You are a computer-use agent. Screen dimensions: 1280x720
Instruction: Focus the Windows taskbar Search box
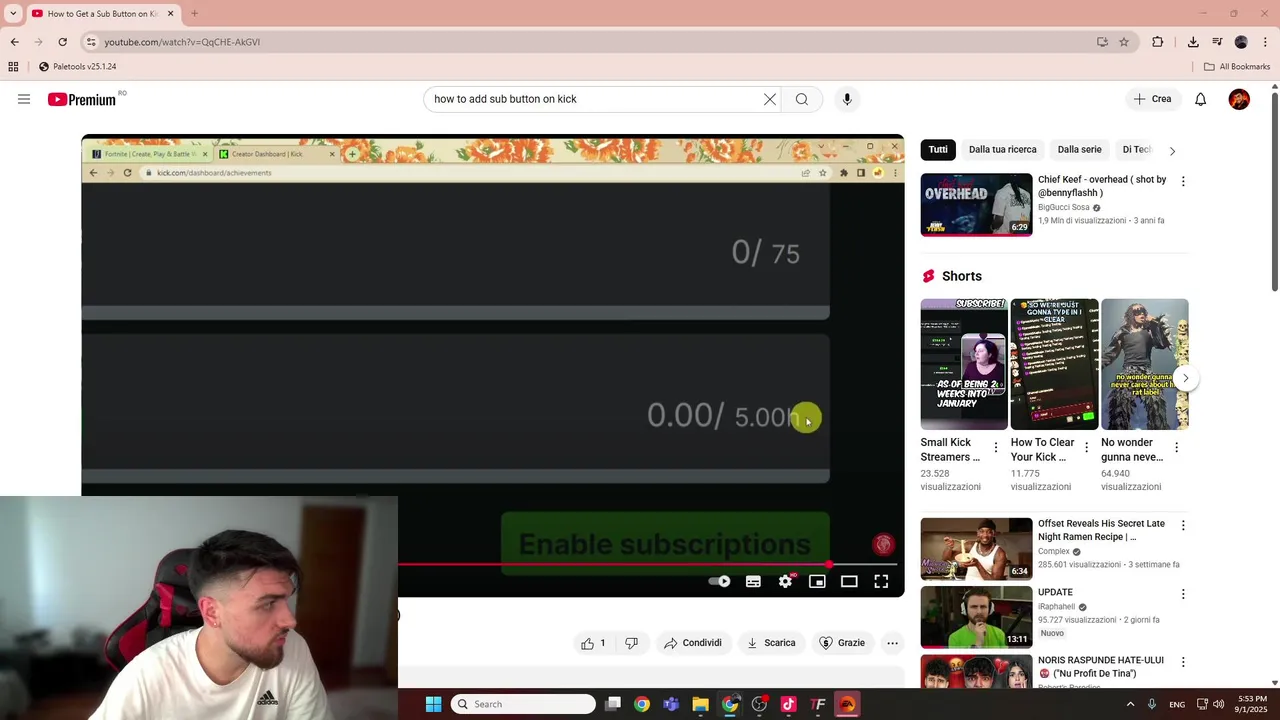523,704
